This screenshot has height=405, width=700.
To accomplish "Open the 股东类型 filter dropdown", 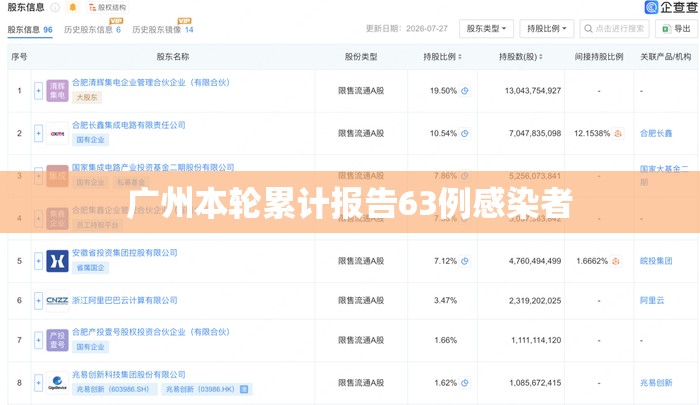I will [486, 29].
